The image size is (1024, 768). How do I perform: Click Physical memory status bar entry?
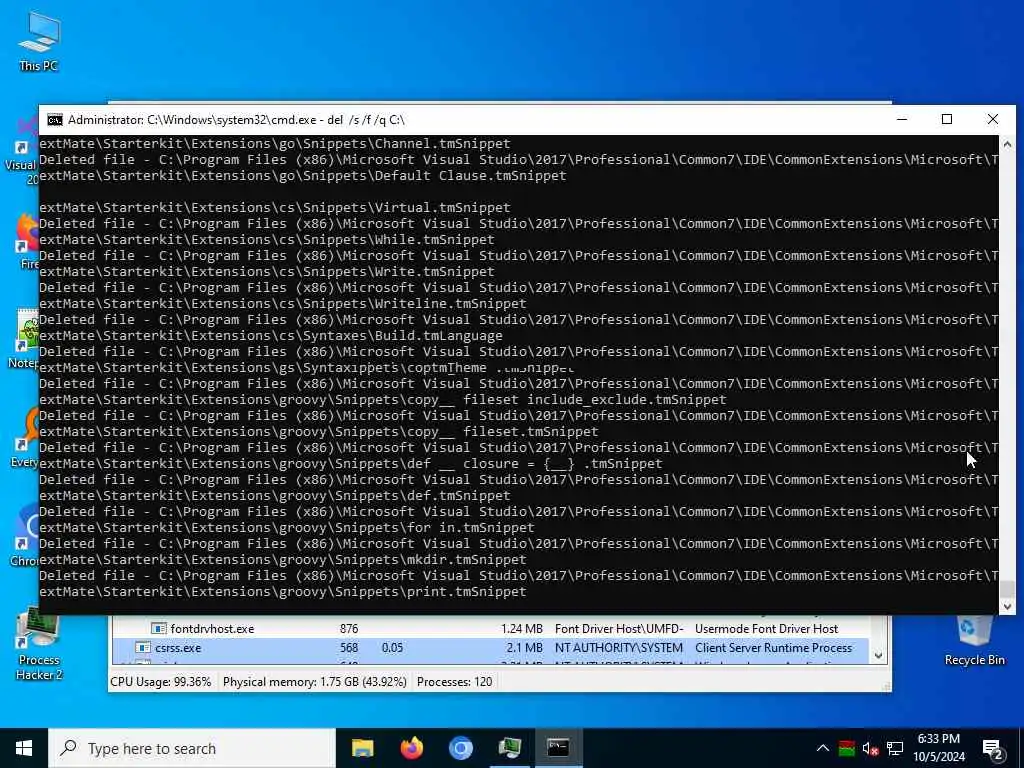(x=315, y=682)
